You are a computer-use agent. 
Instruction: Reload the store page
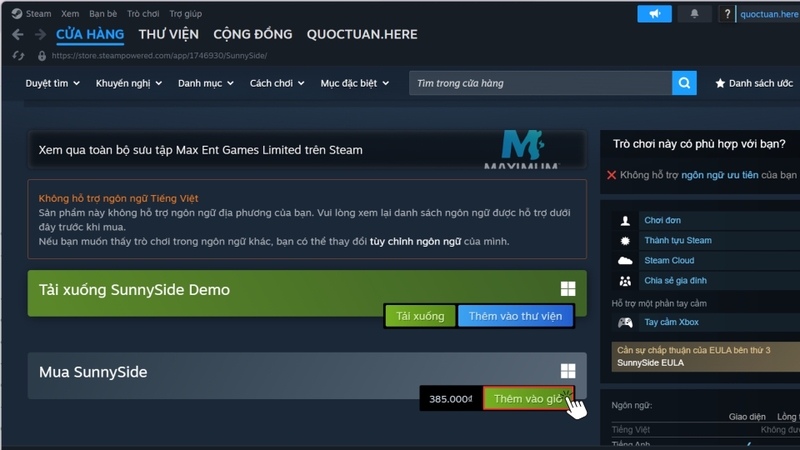(x=18, y=56)
